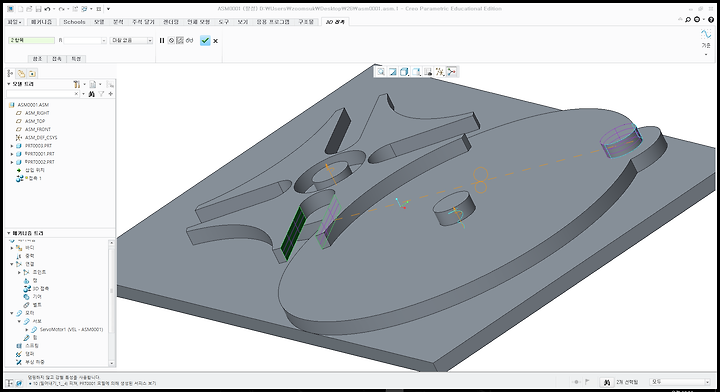Image resolution: width=720 pixels, height=392 pixels.
Task: Select the folder browser navigator tab icon
Action: pos(21,73)
